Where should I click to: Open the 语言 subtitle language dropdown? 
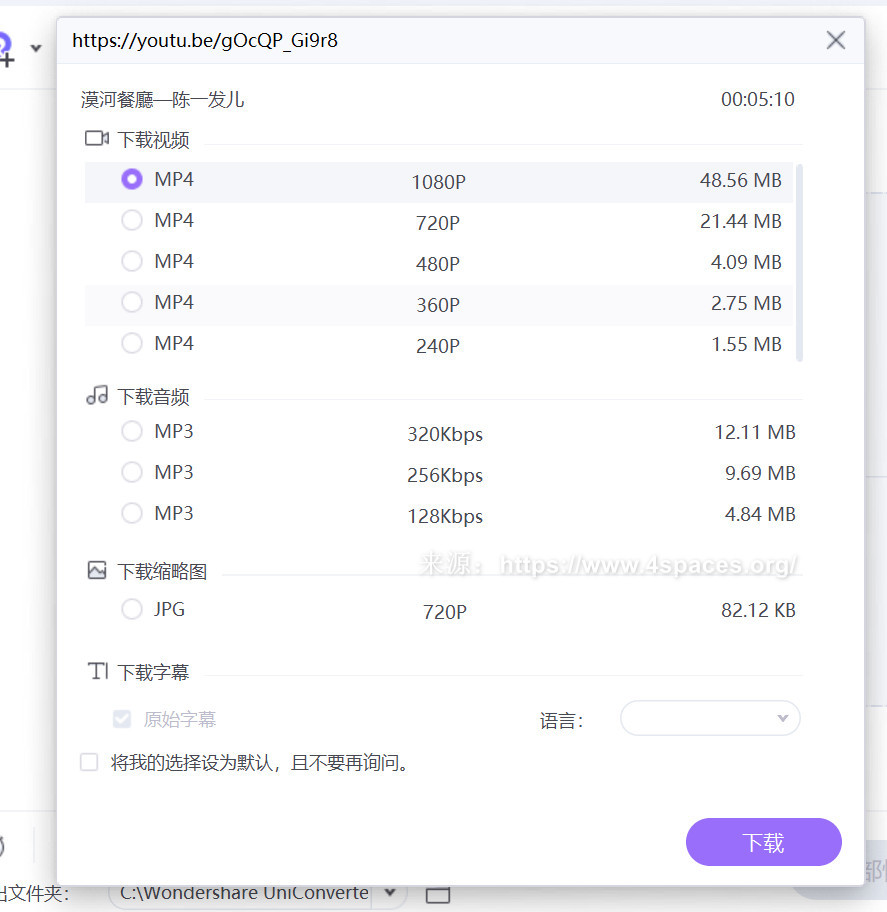click(710, 718)
